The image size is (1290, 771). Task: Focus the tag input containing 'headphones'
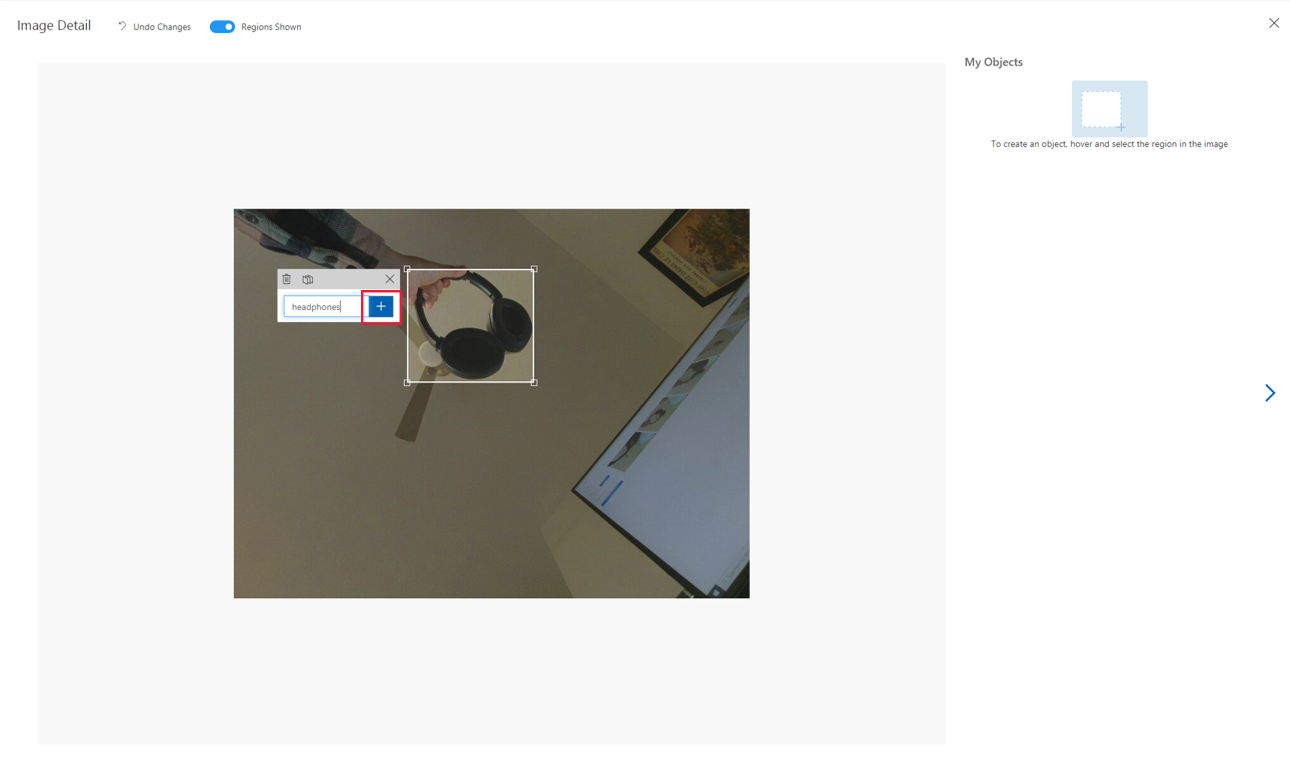(324, 307)
